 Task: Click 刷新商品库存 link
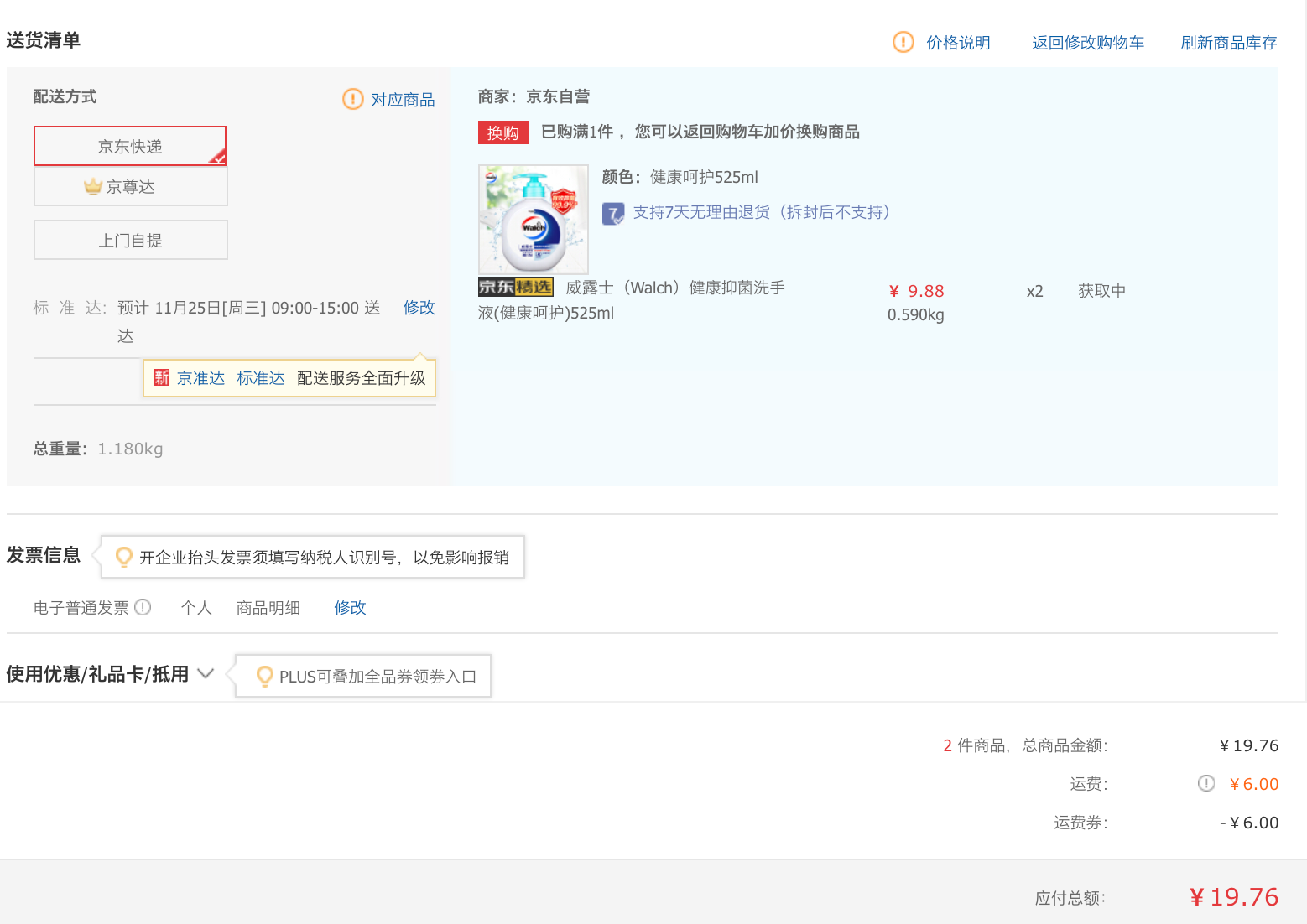click(x=1229, y=43)
